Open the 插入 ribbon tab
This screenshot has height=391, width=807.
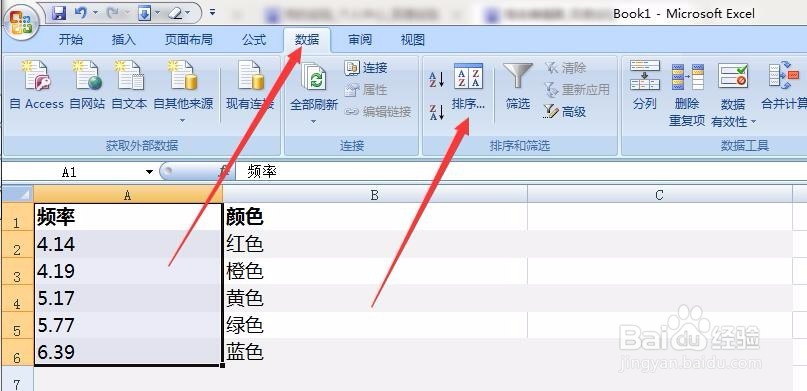click(124, 40)
